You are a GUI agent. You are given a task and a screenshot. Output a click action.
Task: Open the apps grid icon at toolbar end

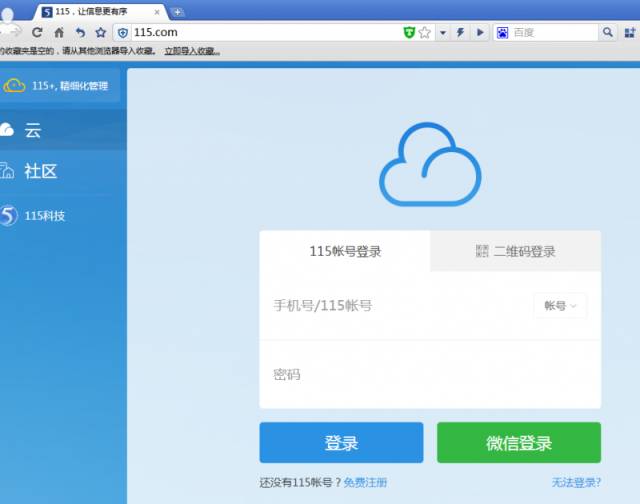click(x=630, y=33)
